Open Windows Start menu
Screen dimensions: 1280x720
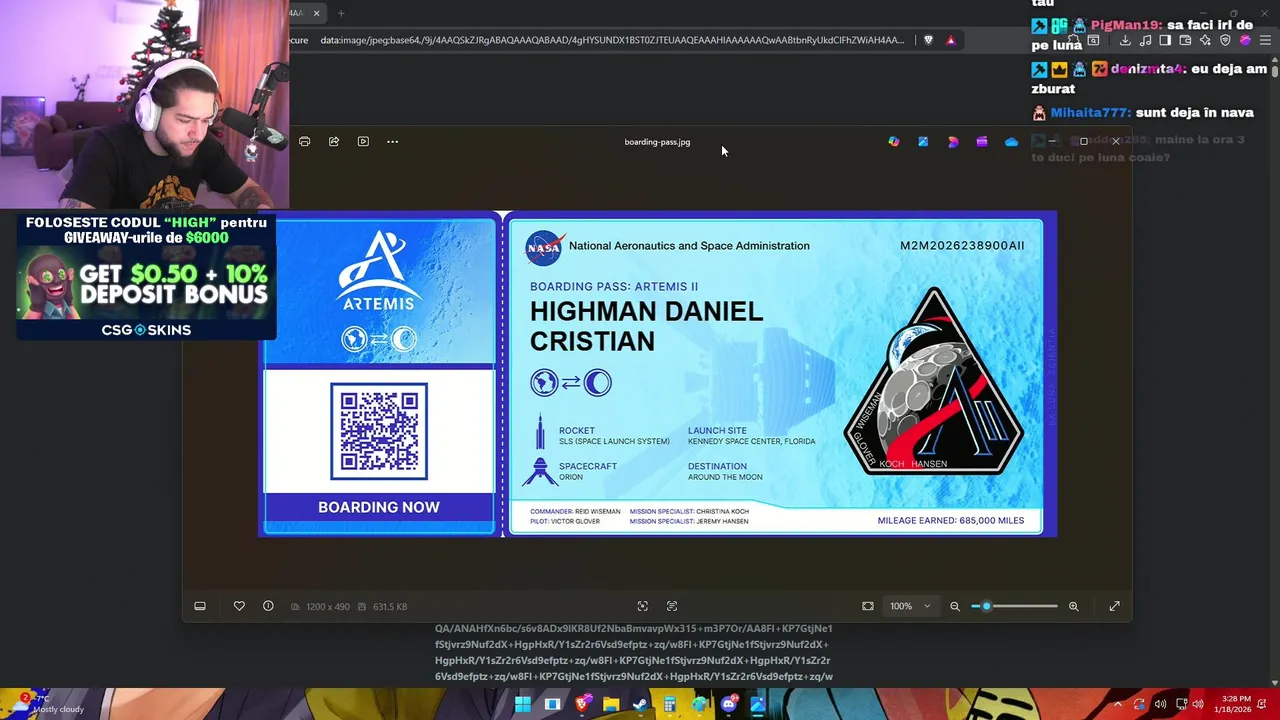click(523, 705)
